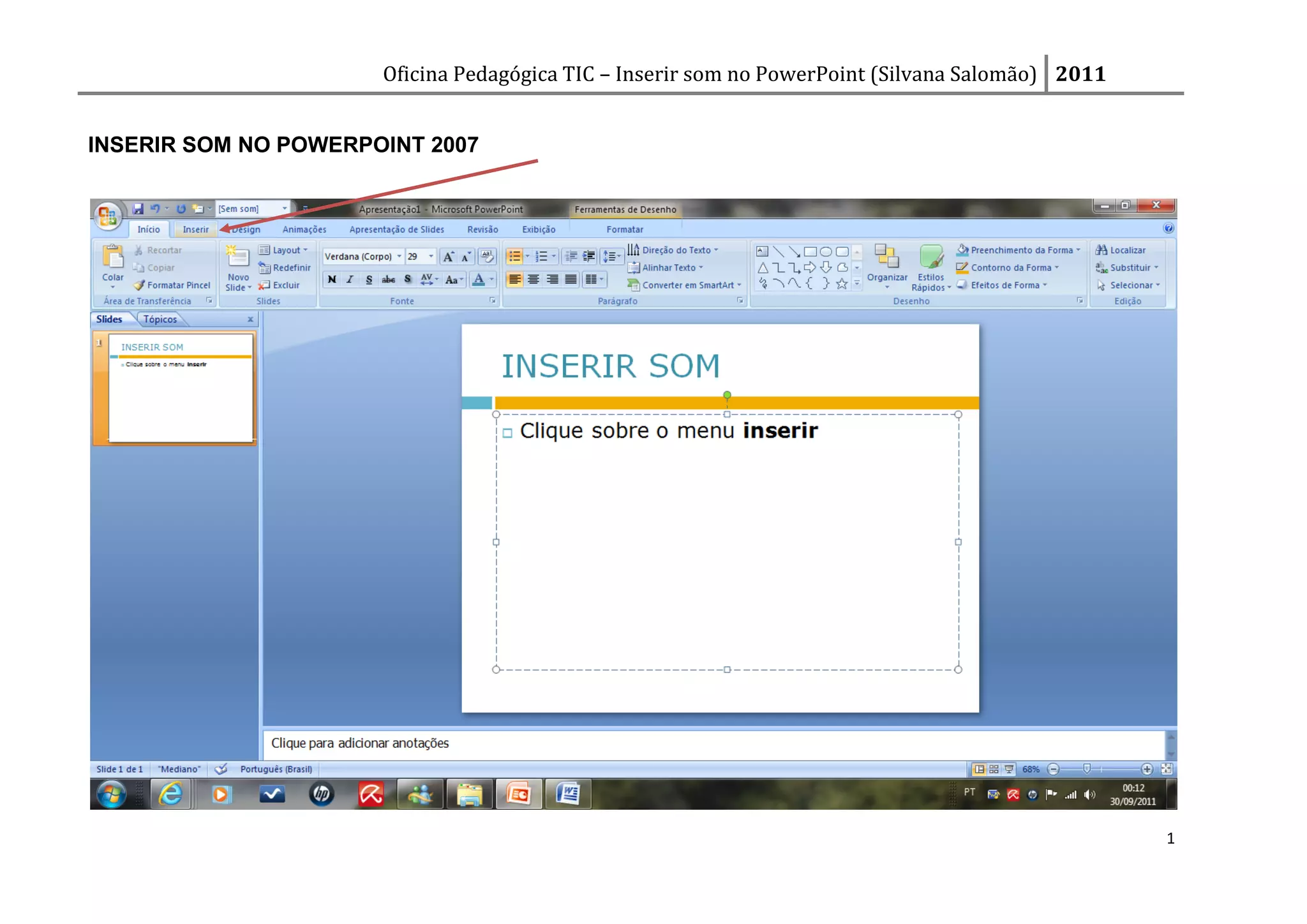
Task: Click the Novo Slide icon
Action: [x=237, y=257]
